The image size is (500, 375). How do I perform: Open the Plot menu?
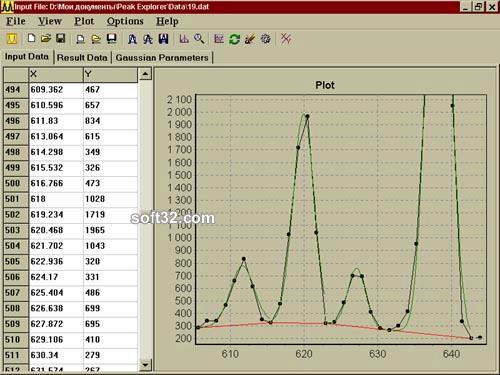84,21
